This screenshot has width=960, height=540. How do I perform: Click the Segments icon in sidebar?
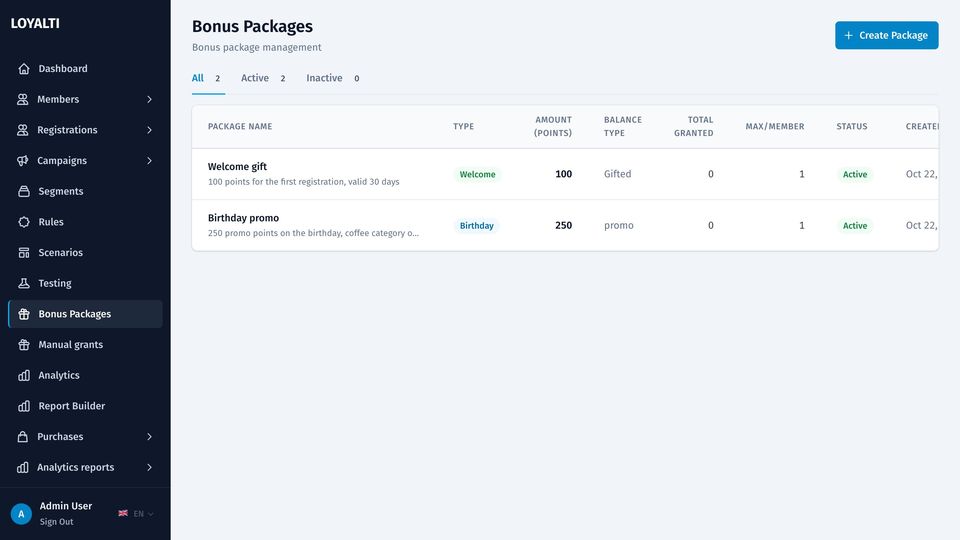click(x=24, y=191)
